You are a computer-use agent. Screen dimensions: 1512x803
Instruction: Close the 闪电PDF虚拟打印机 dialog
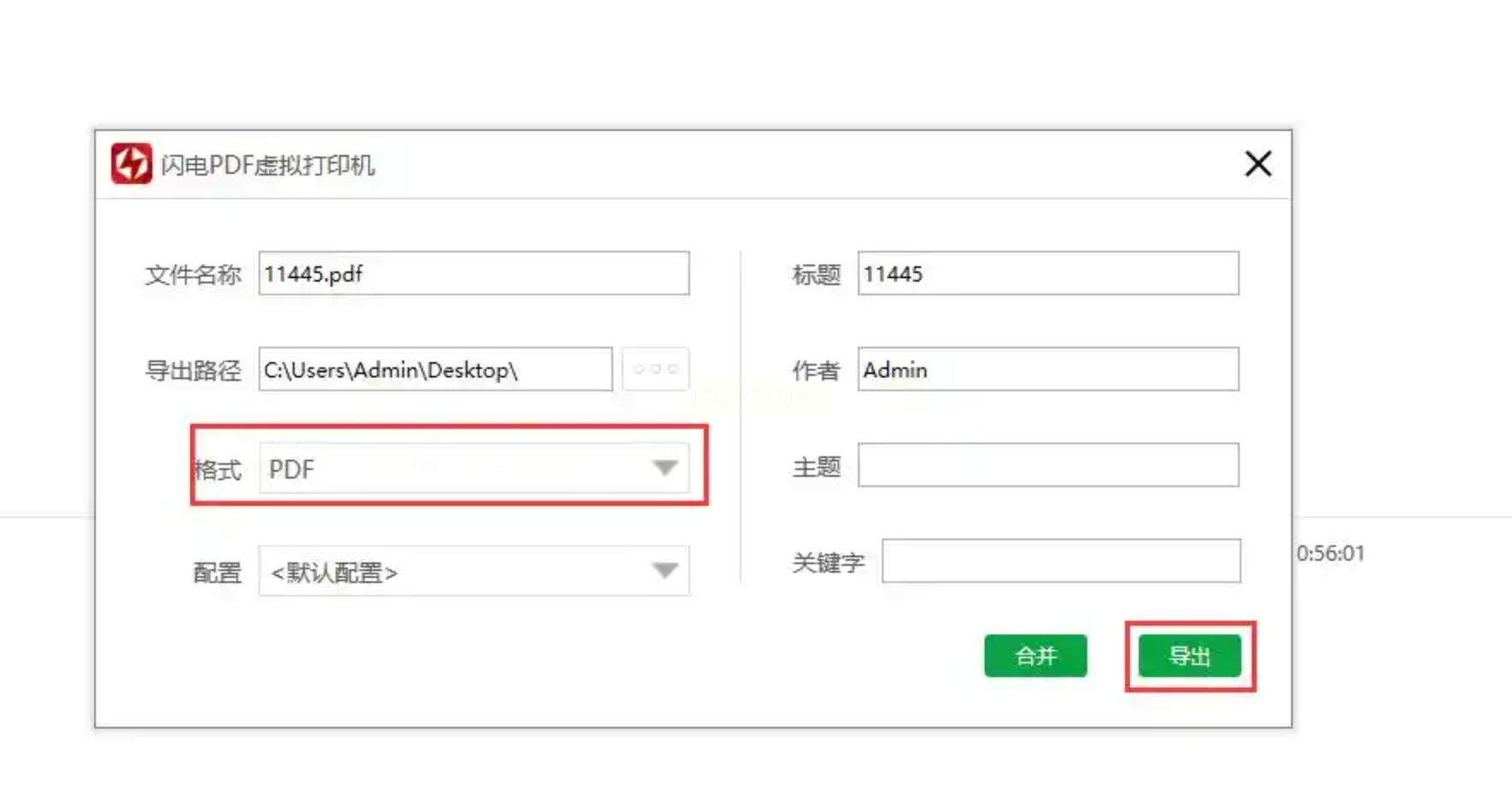(x=1257, y=164)
